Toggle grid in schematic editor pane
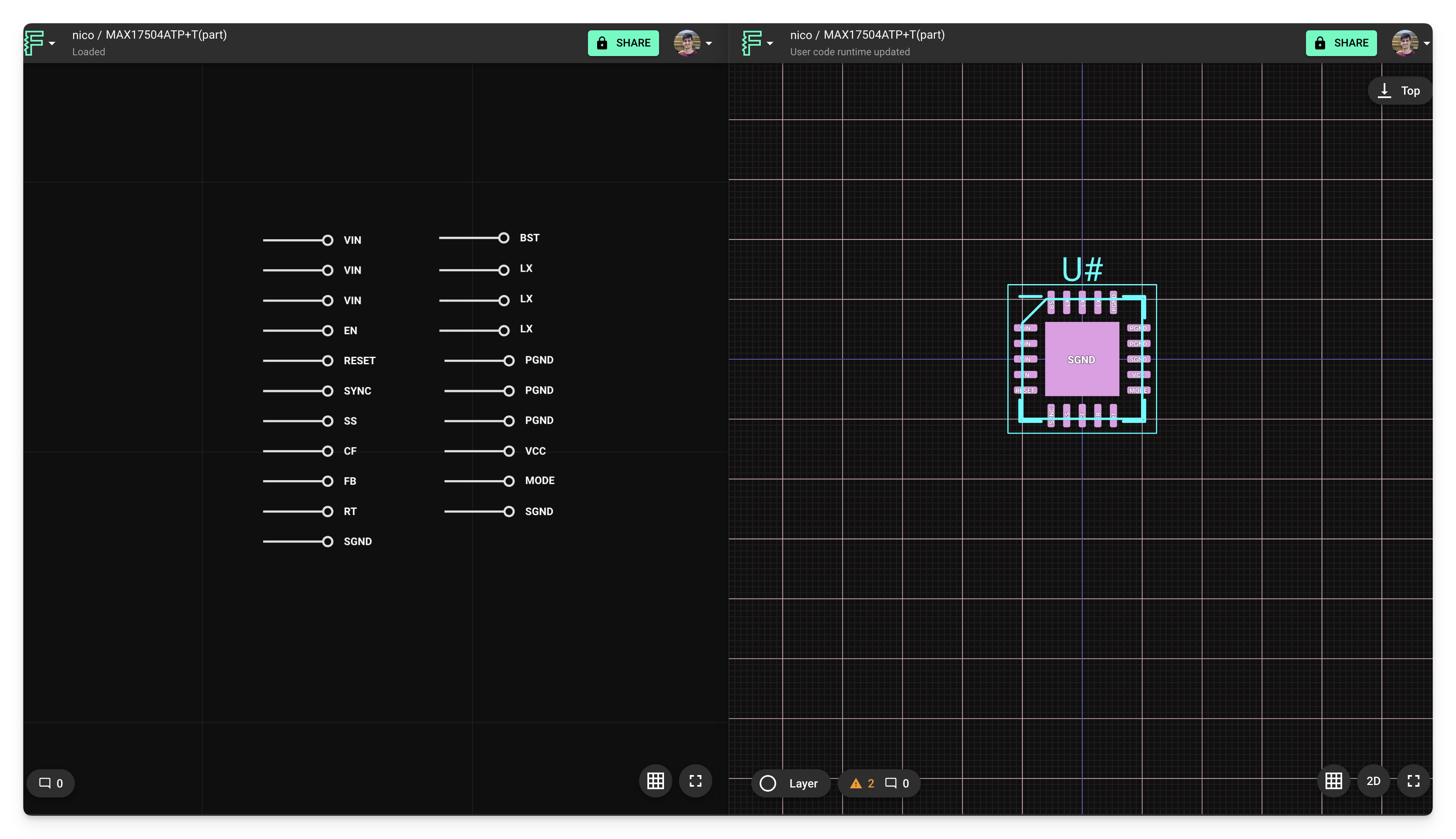1456x839 pixels. click(x=655, y=781)
